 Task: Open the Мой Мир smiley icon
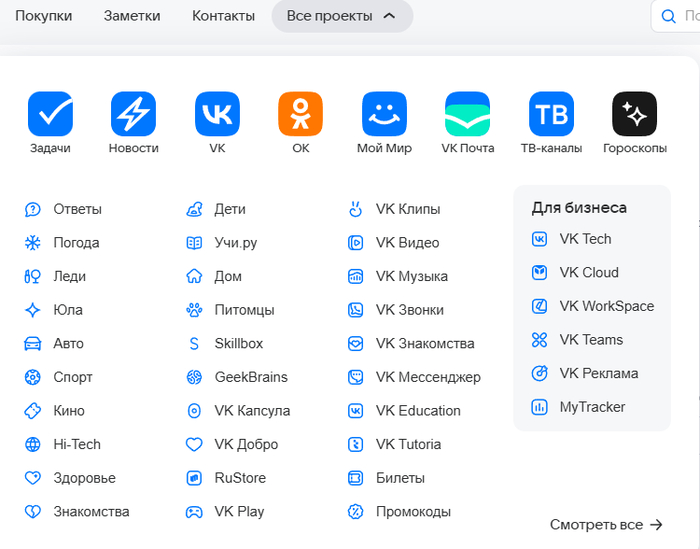(384, 115)
